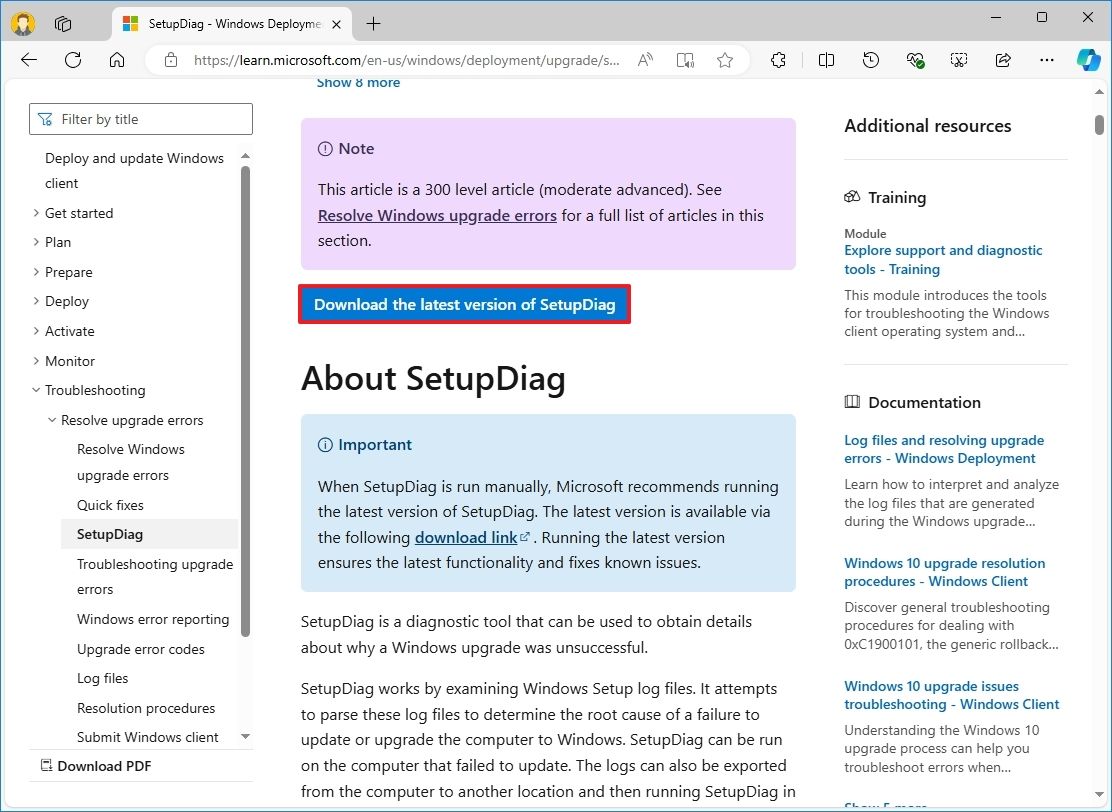Click the Read aloud icon
This screenshot has width=1112, height=812.
pyautogui.click(x=645, y=60)
